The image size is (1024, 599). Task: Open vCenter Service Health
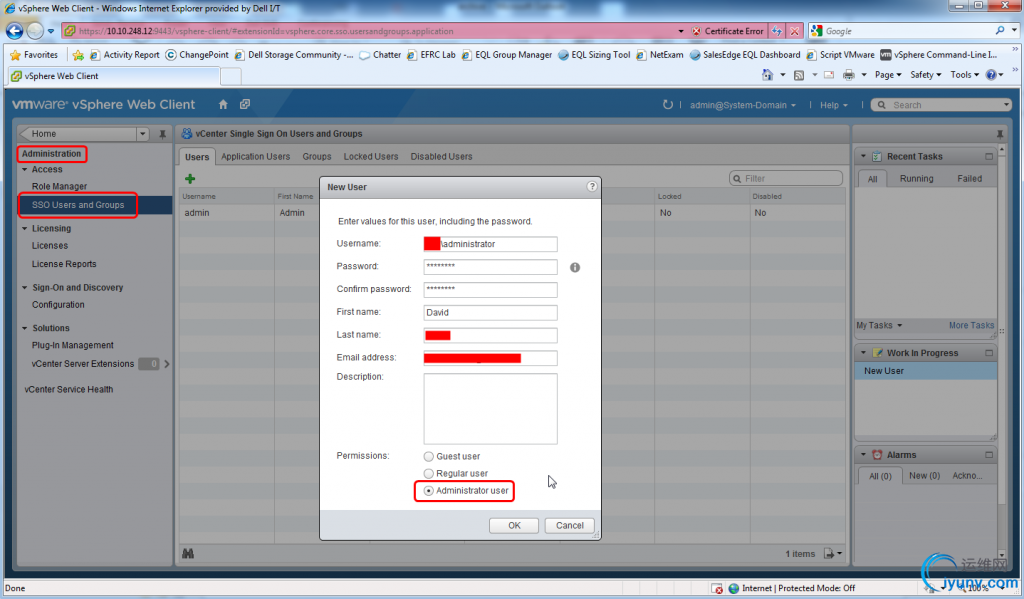(x=69, y=389)
